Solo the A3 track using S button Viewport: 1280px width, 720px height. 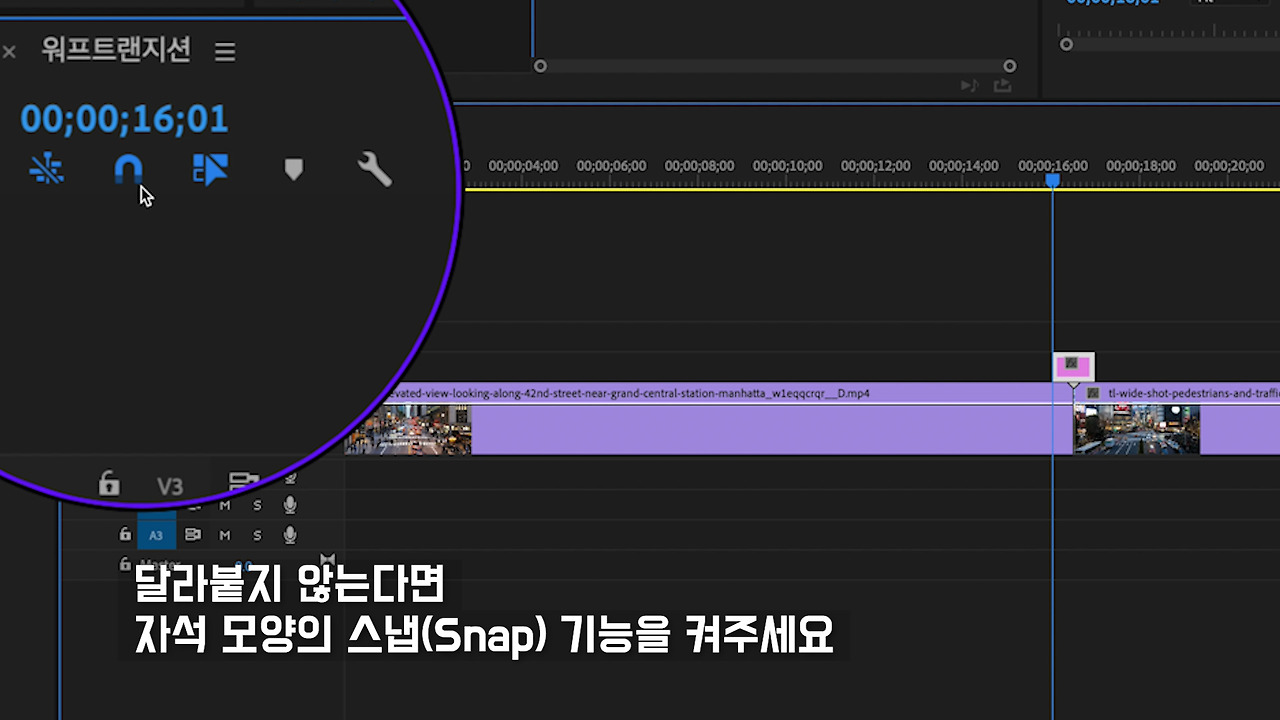pos(257,535)
